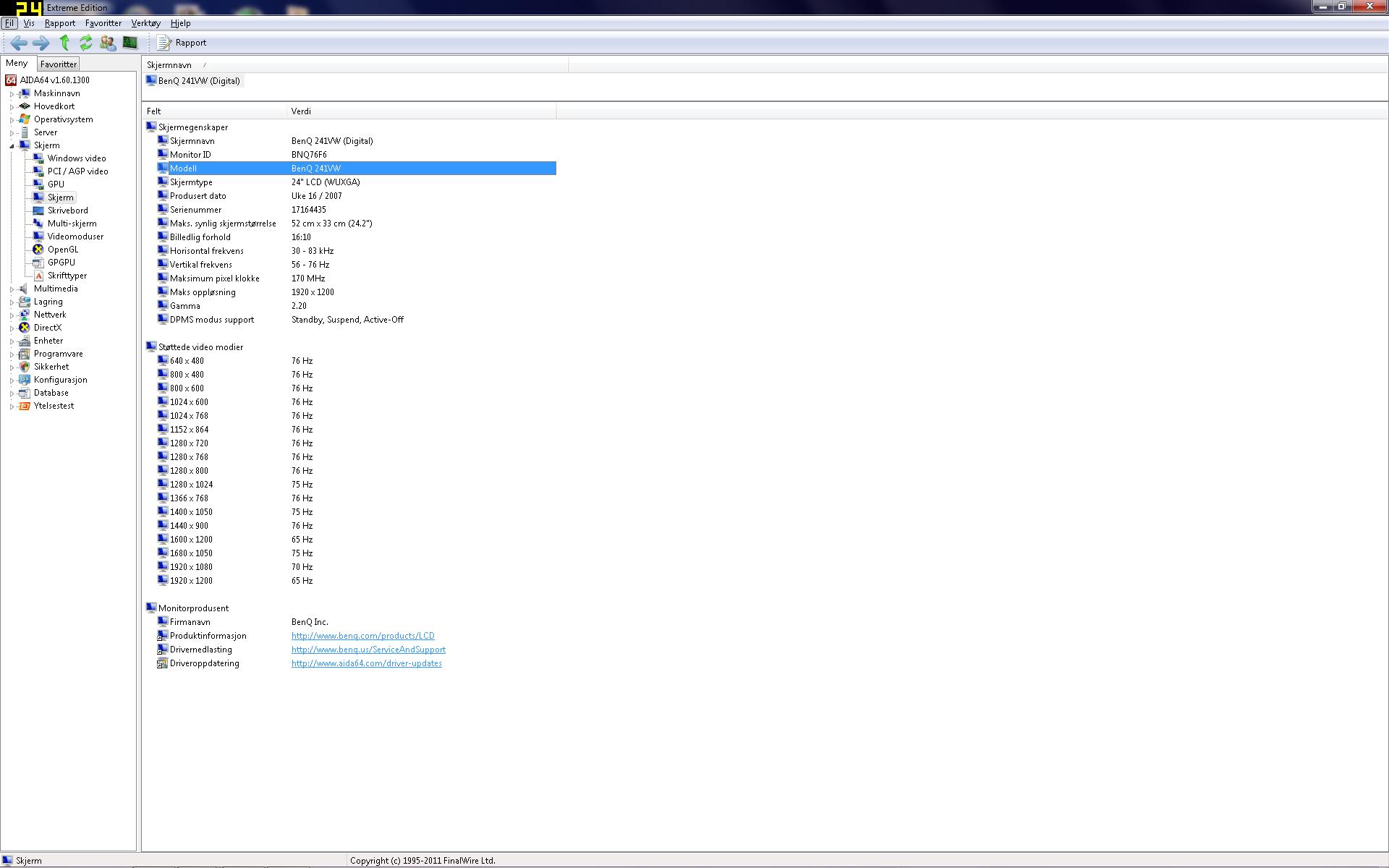Select OpenGL in the Skjerm tree

tap(62, 250)
